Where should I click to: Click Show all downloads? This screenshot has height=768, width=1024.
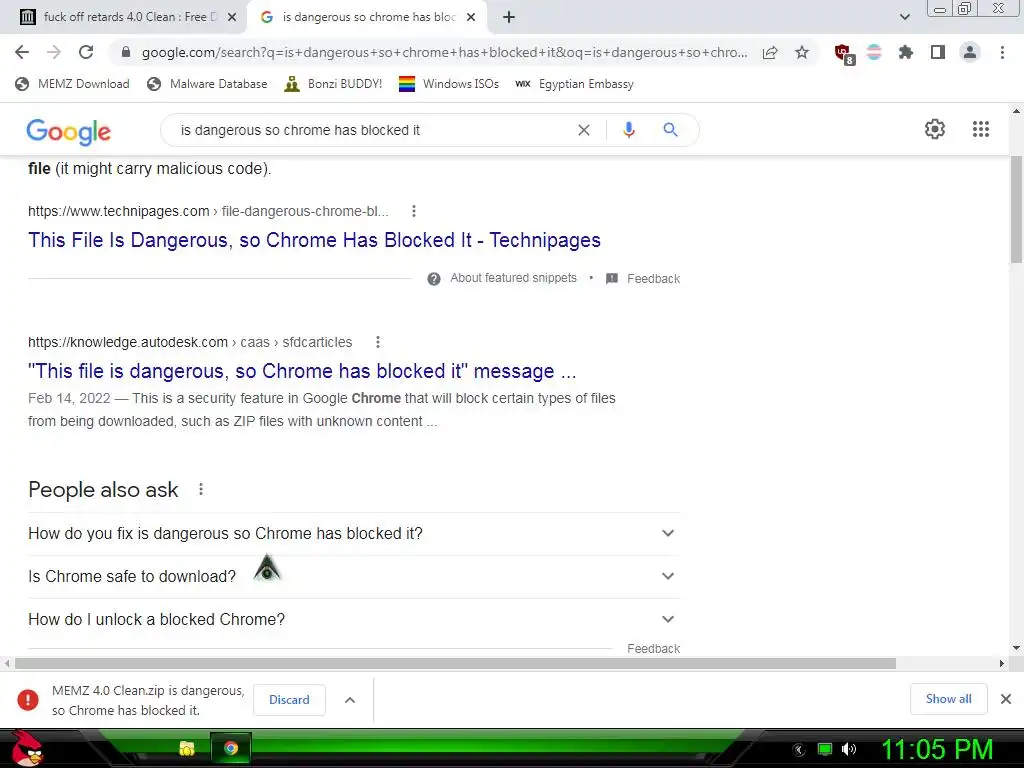[948, 699]
